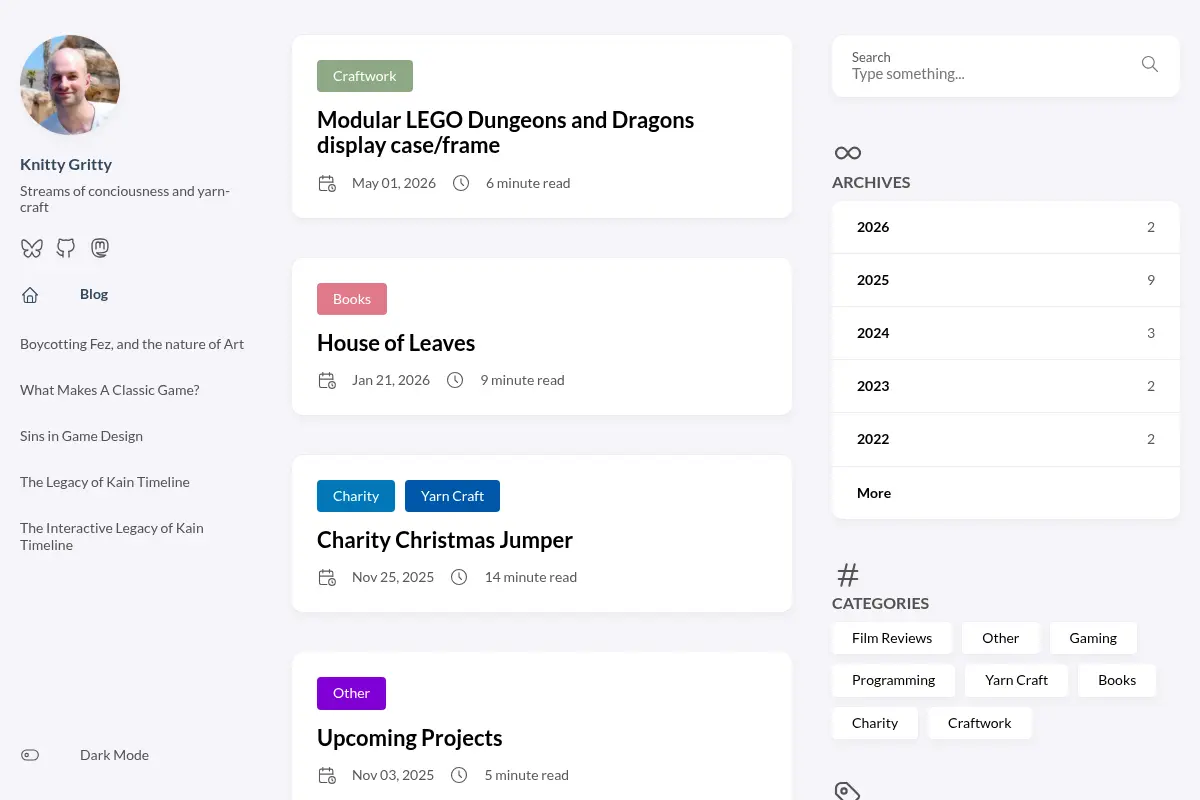Toggle Dark Mode switch
Image resolution: width=1200 pixels, height=800 pixels.
30,755
